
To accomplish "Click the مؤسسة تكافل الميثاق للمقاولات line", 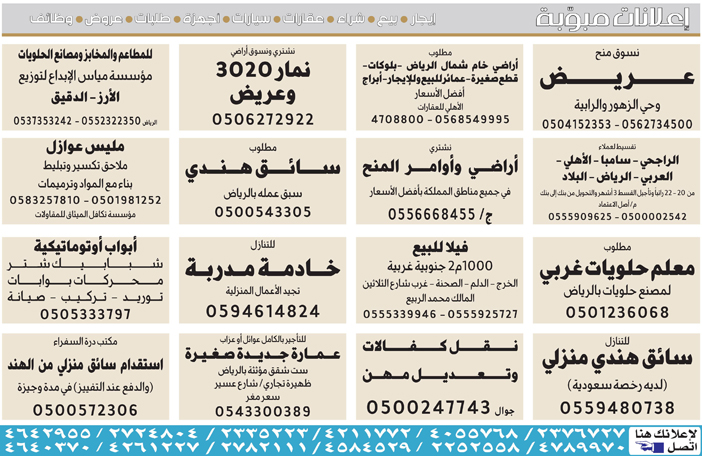I will 85,215.
